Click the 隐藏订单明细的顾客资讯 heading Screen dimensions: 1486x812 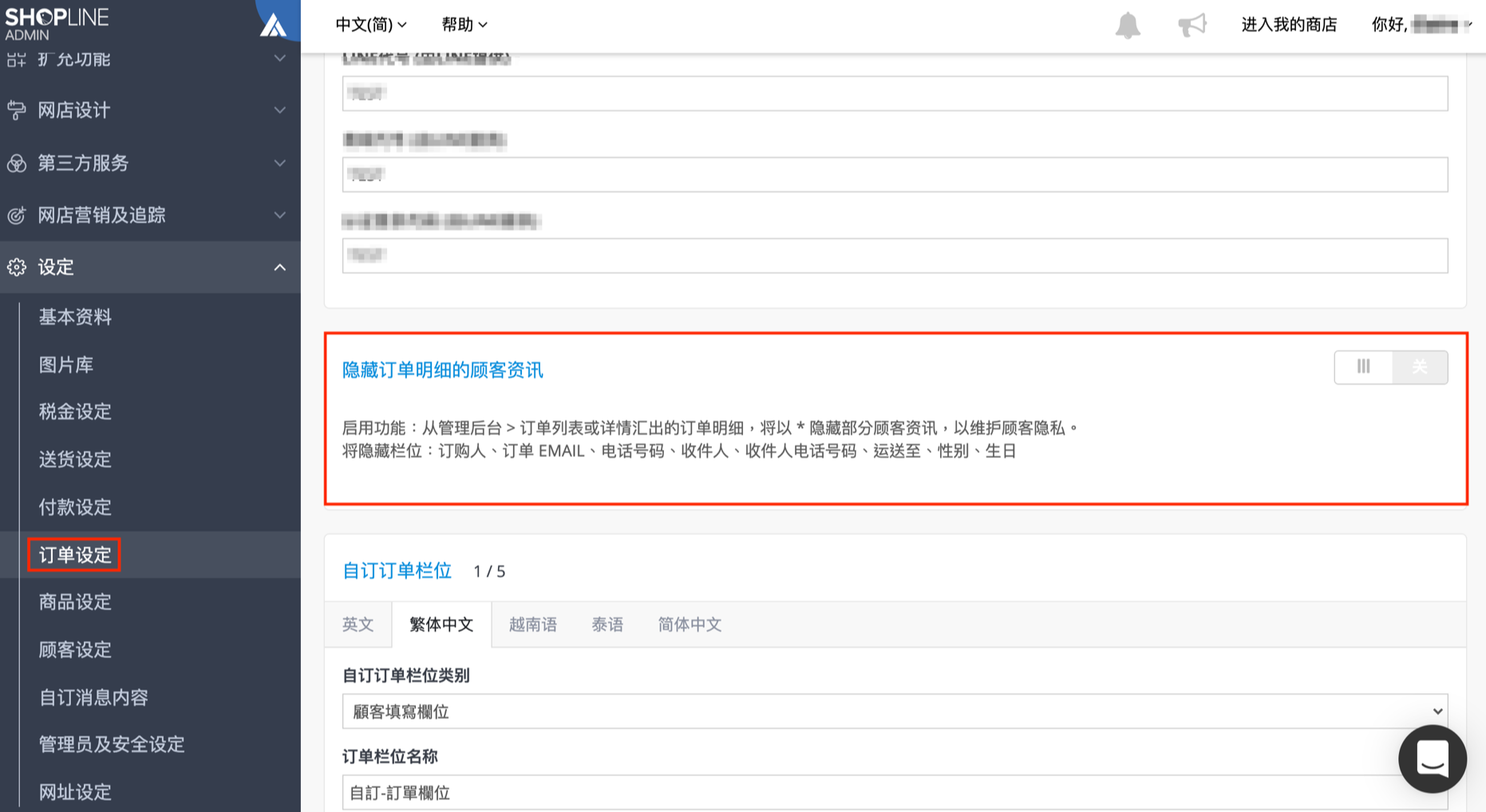(443, 370)
